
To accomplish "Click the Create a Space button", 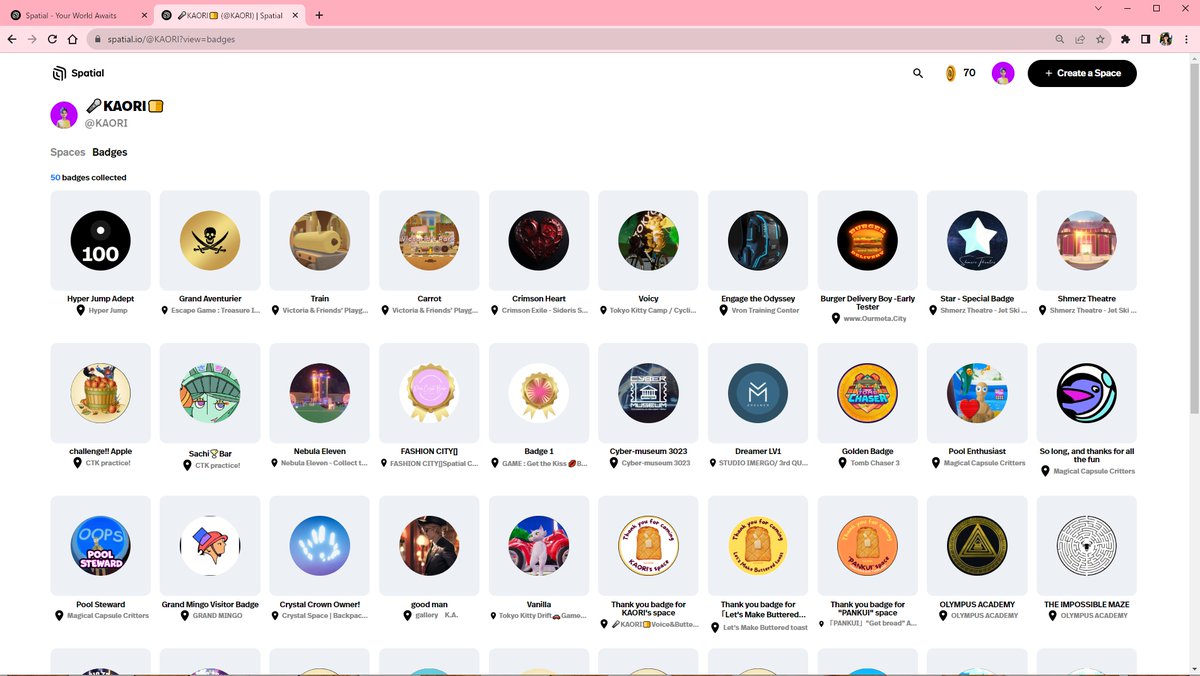I will (x=1082, y=73).
